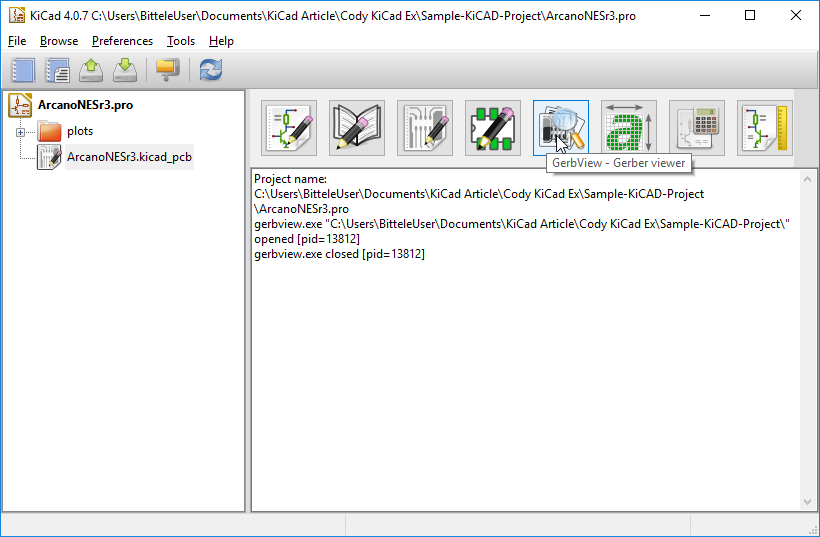Click the message panel scroll-down arrow
Screen dimensions: 820x537
(x=808, y=502)
